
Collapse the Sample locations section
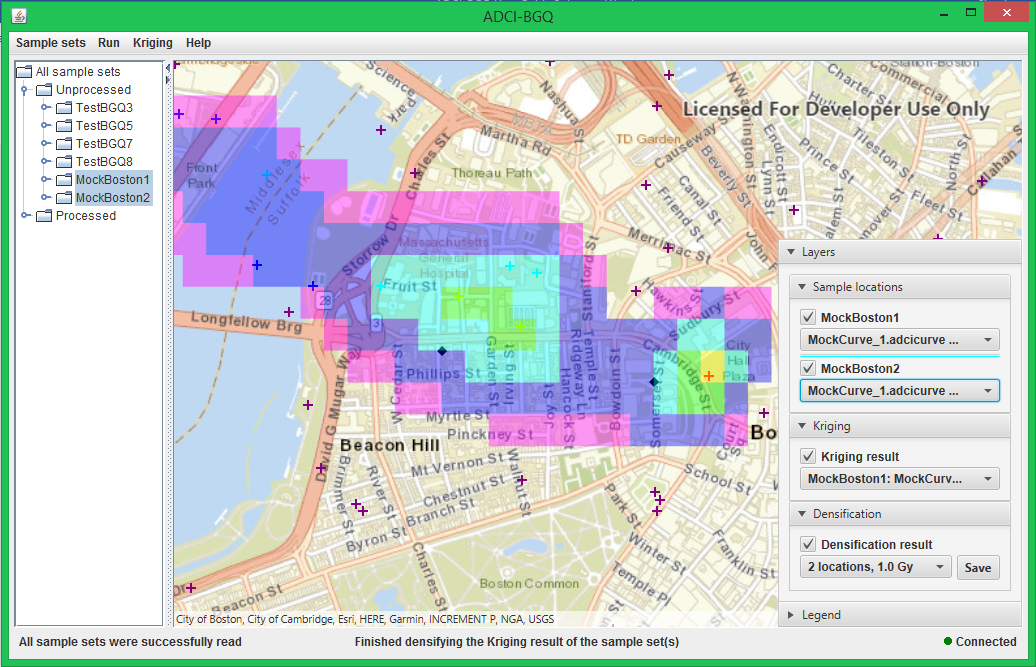802,287
